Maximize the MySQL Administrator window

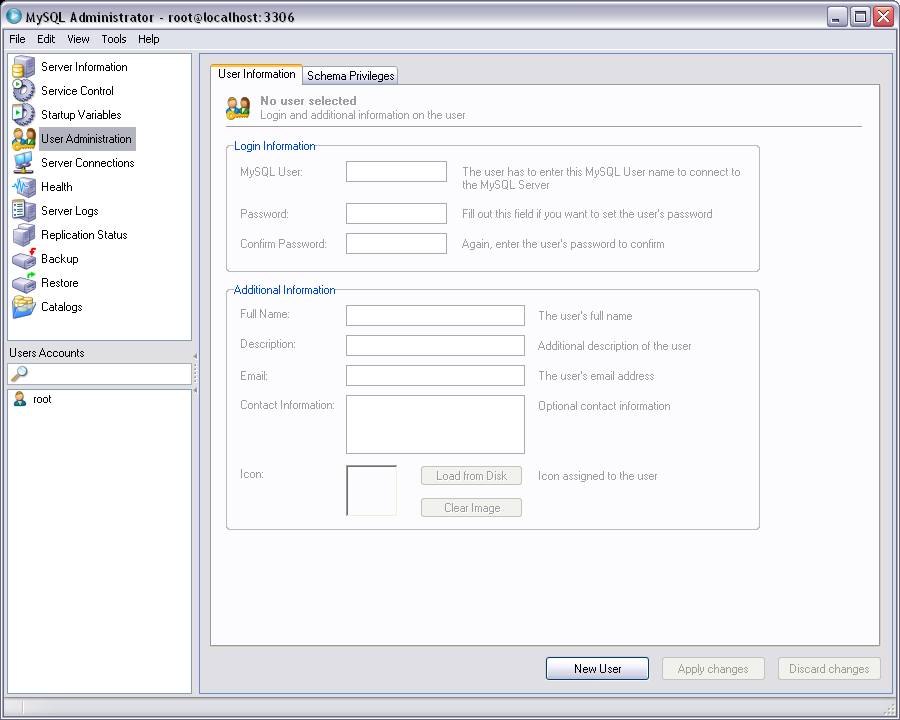point(860,17)
